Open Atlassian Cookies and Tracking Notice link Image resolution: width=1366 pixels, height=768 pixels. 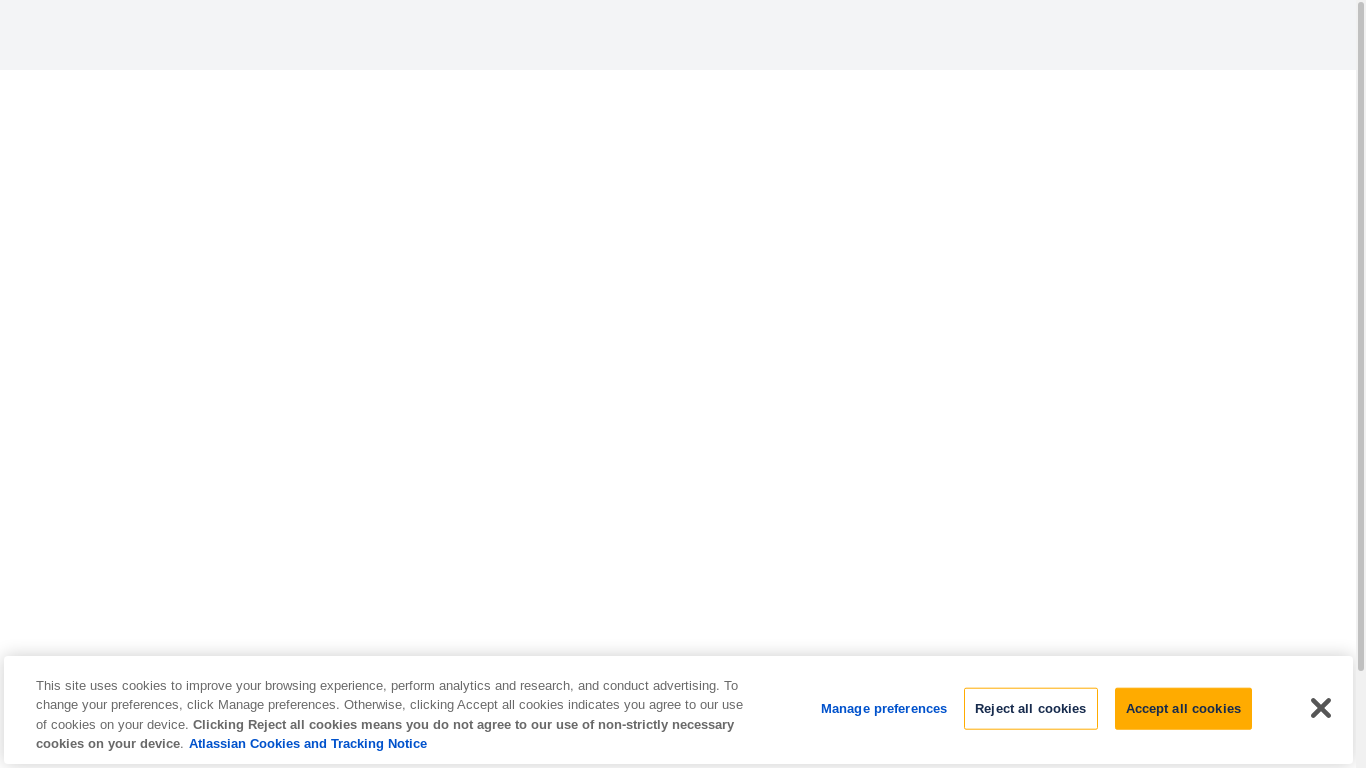(x=308, y=743)
